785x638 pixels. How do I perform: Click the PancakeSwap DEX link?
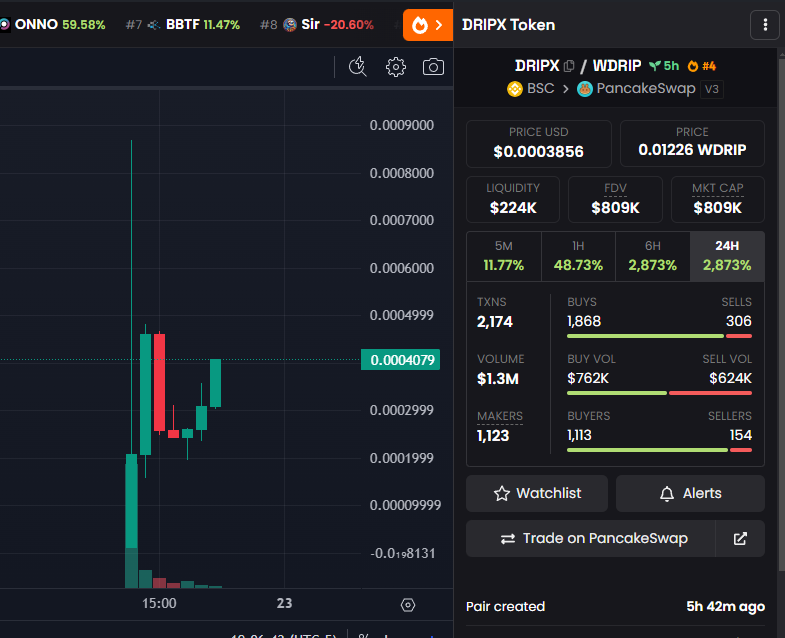pyautogui.click(x=636, y=89)
